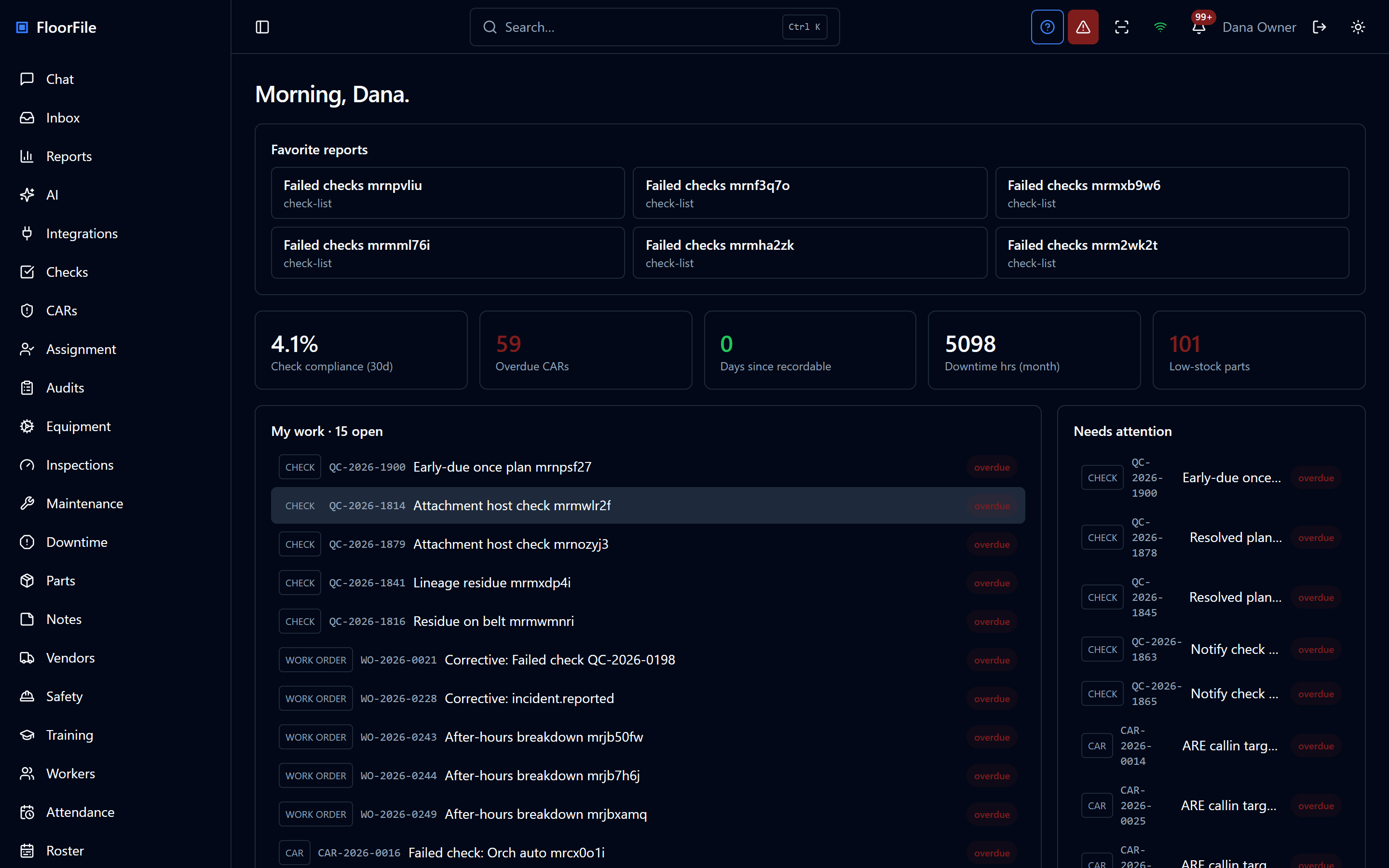
Task: Click the 59 Overdue CARs card
Action: pos(586,350)
